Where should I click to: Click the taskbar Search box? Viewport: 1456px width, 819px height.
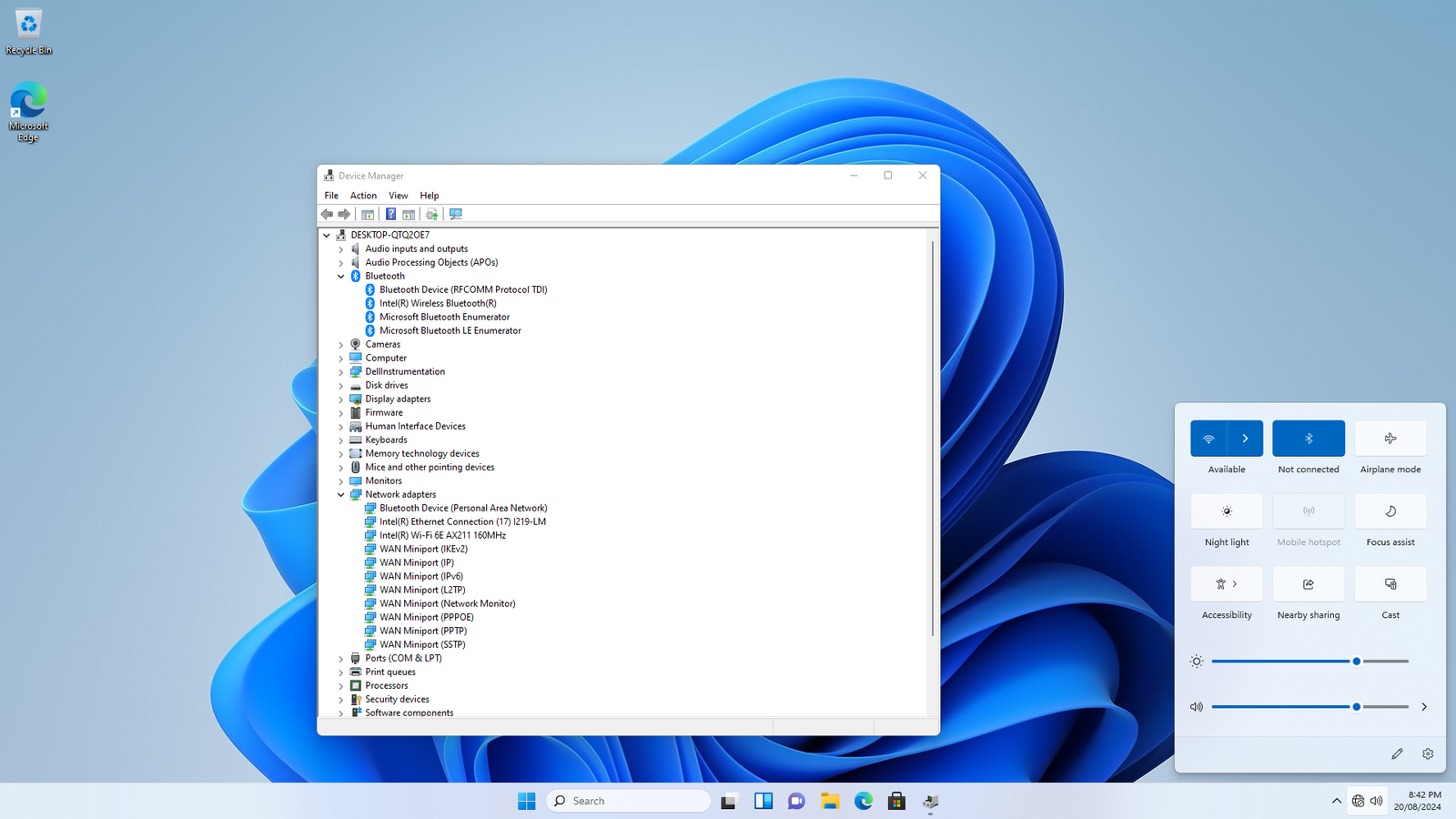629,801
